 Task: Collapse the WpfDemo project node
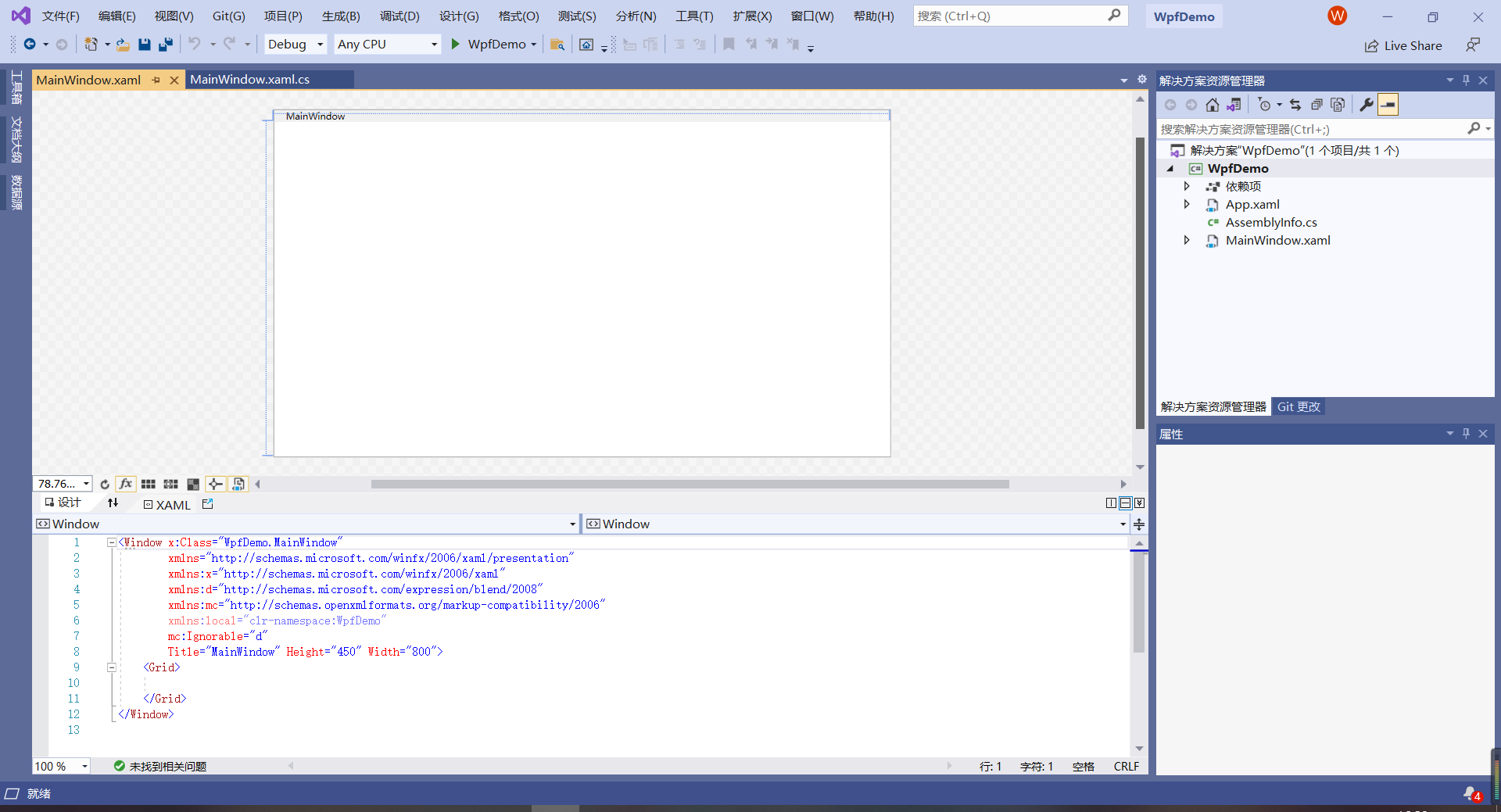click(x=1170, y=169)
